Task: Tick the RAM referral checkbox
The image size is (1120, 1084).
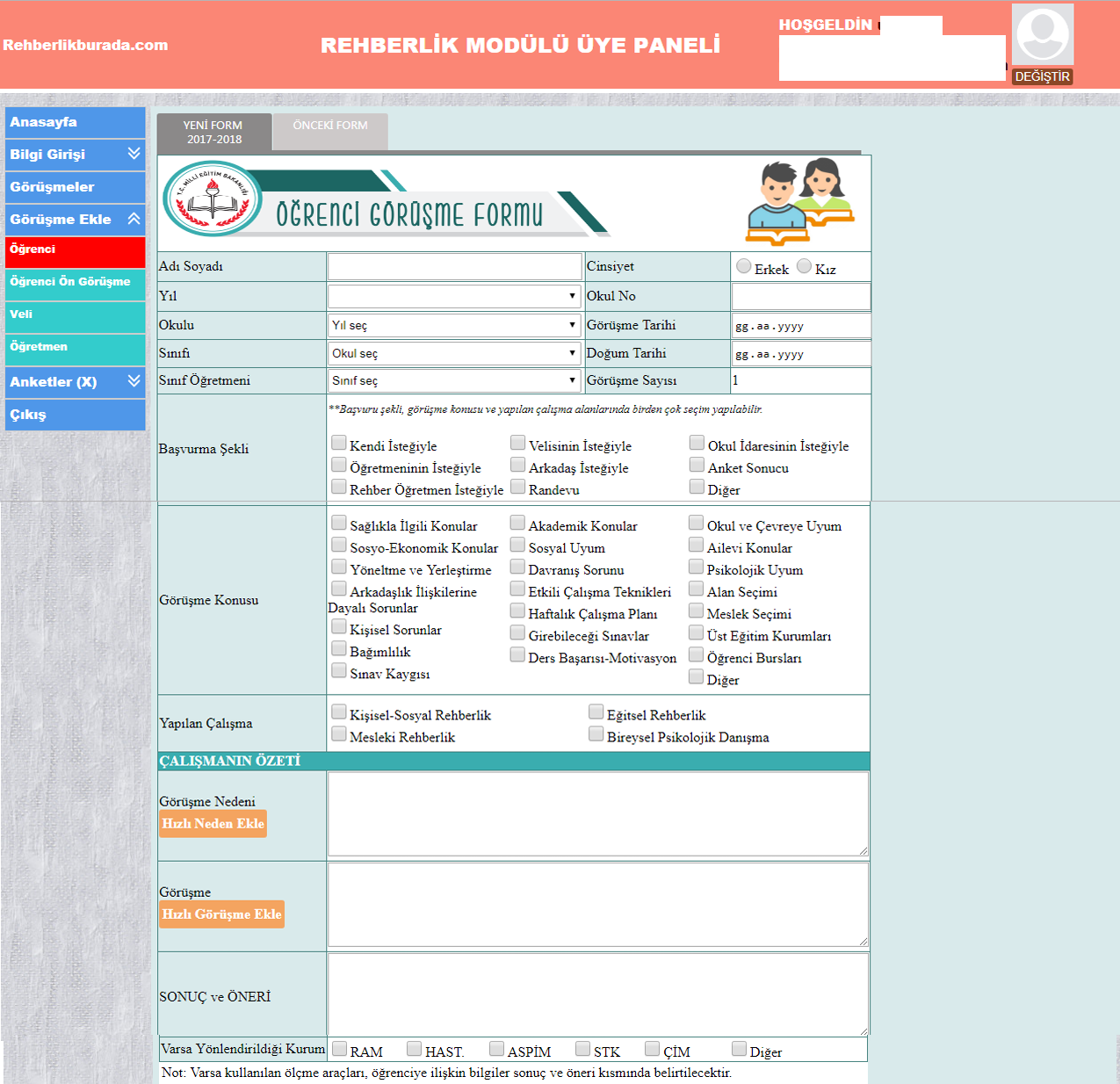Action: (x=340, y=1049)
